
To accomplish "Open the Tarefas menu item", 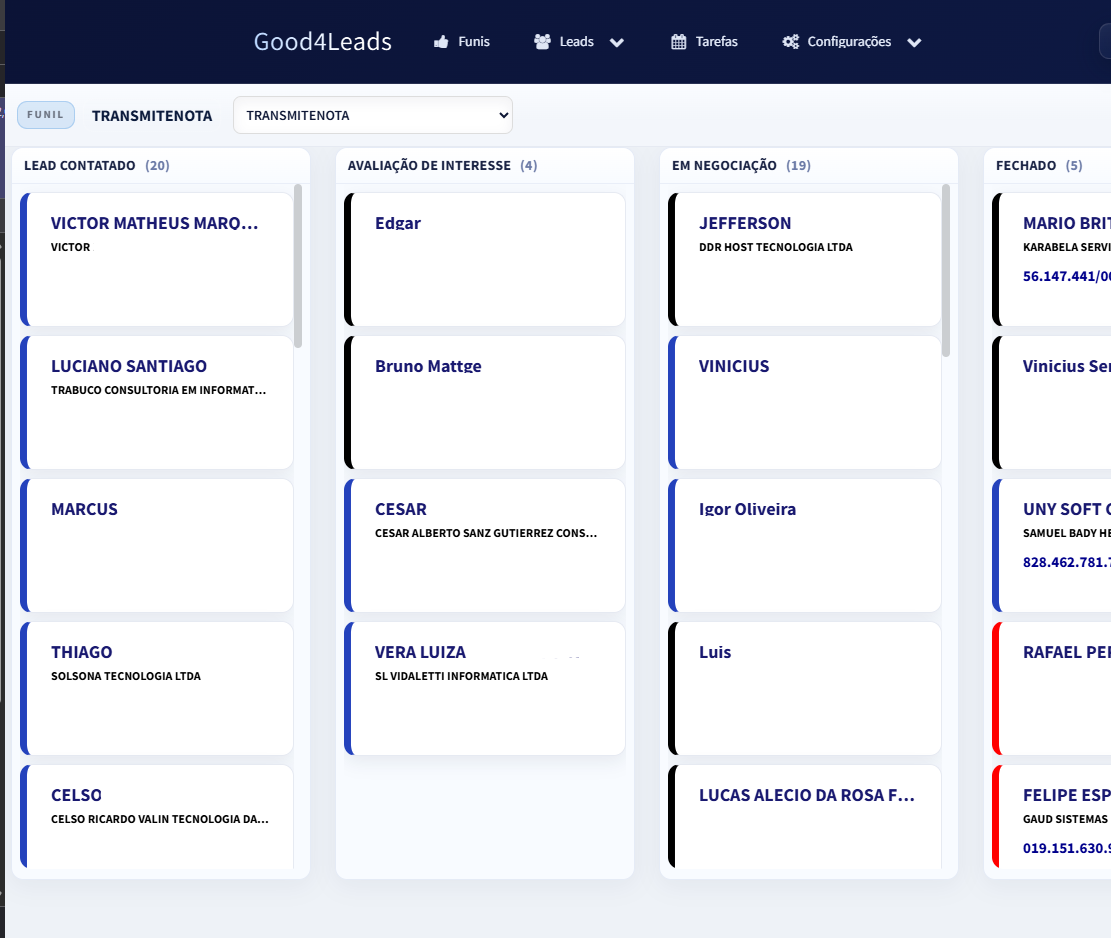I will tap(716, 42).
